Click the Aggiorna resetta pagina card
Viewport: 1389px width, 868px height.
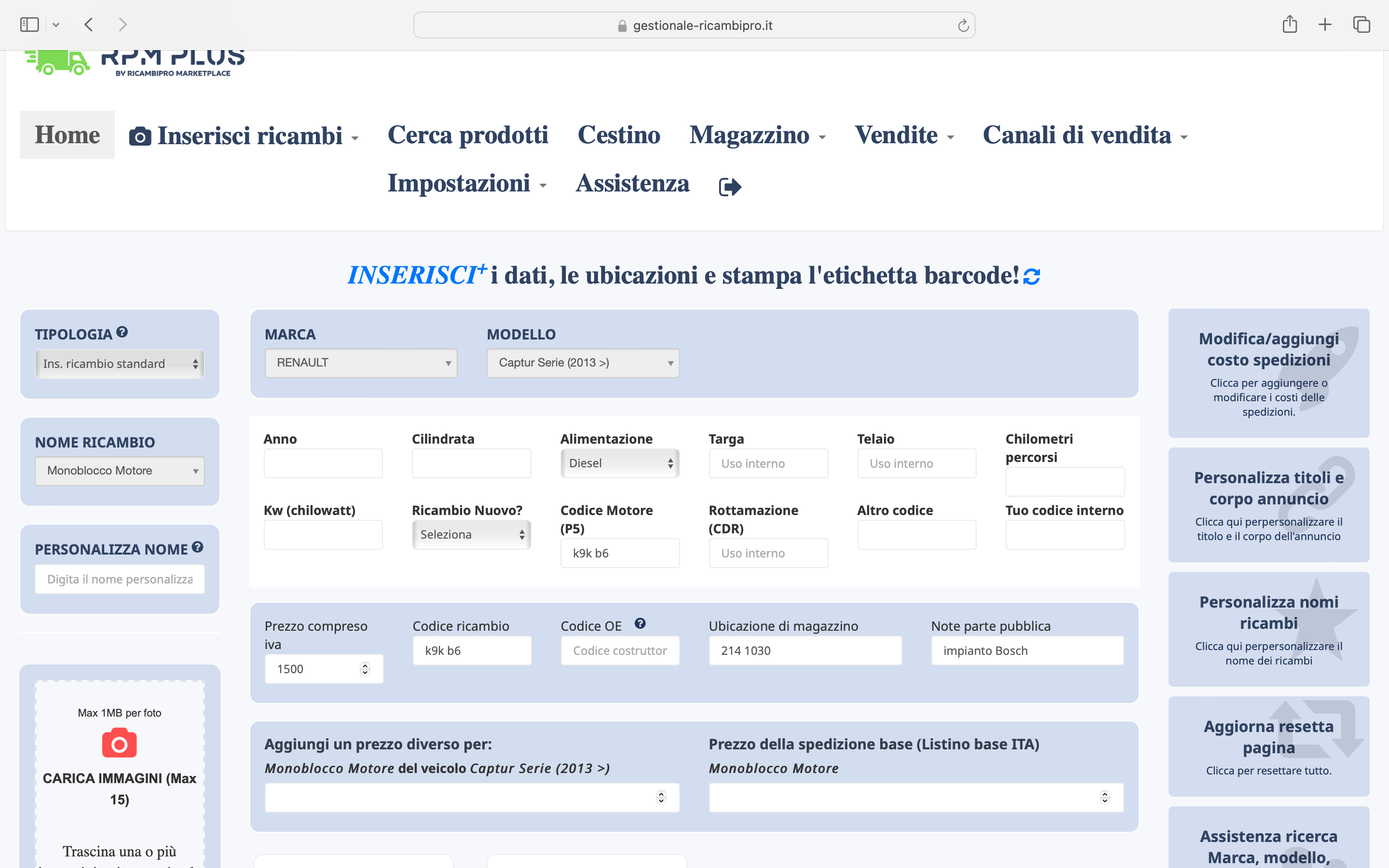(x=1268, y=746)
